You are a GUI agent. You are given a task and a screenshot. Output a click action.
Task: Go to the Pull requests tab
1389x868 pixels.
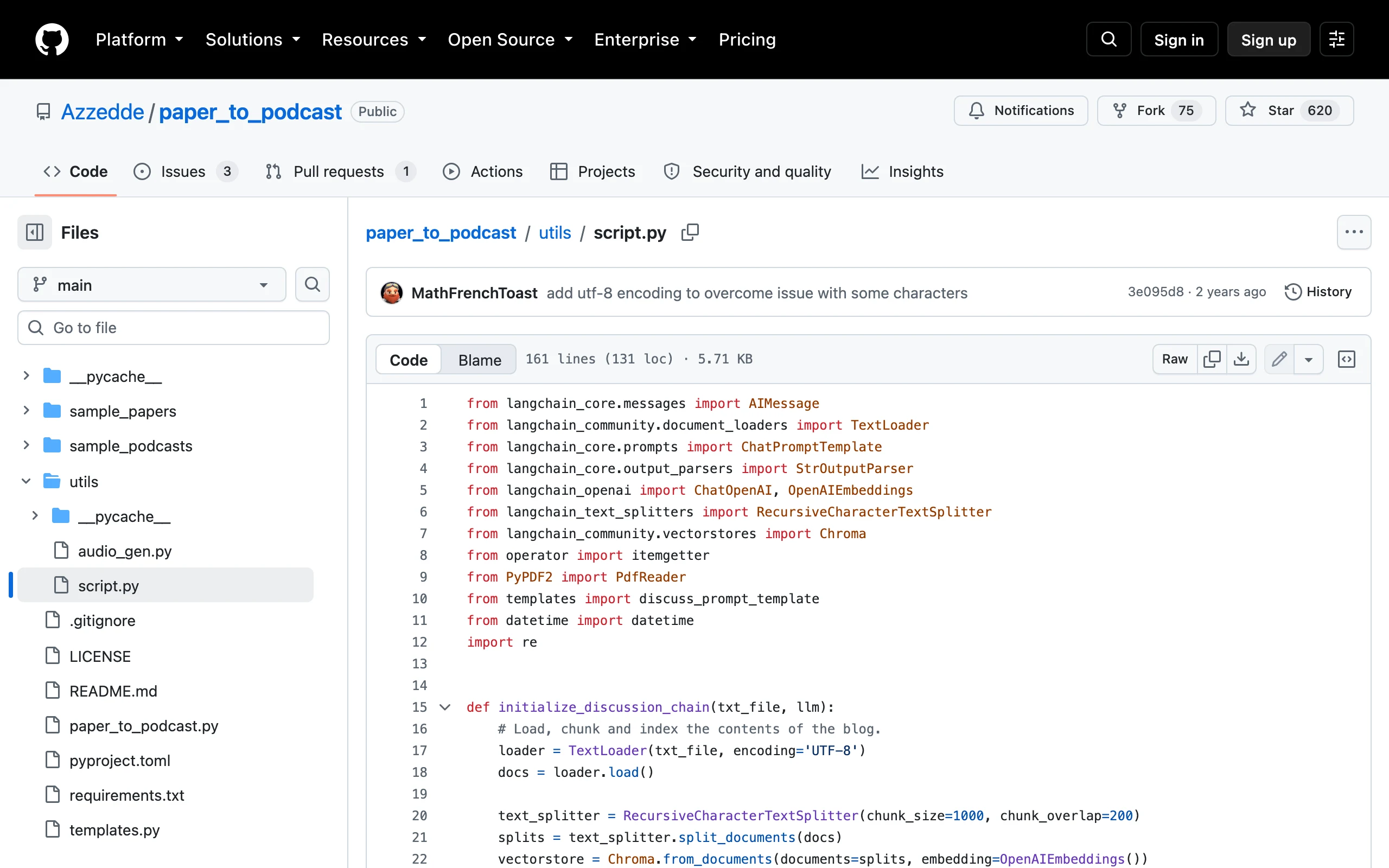click(340, 171)
